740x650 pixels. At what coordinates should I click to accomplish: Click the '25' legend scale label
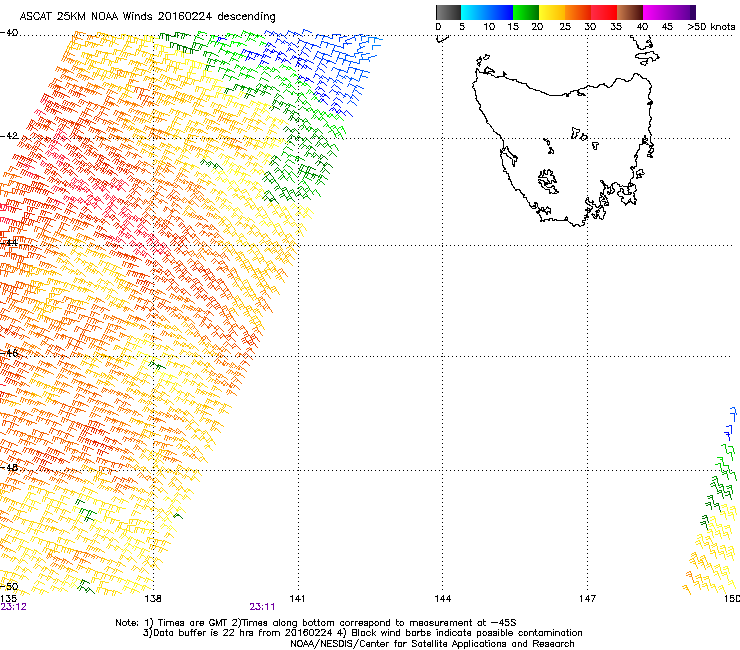[565, 27]
